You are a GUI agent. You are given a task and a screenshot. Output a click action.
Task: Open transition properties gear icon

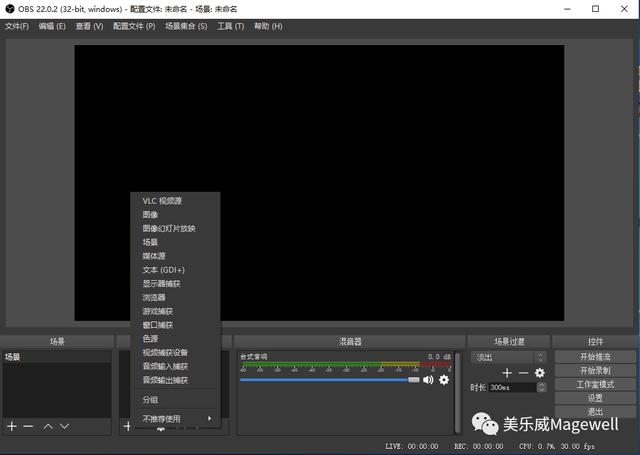click(540, 373)
